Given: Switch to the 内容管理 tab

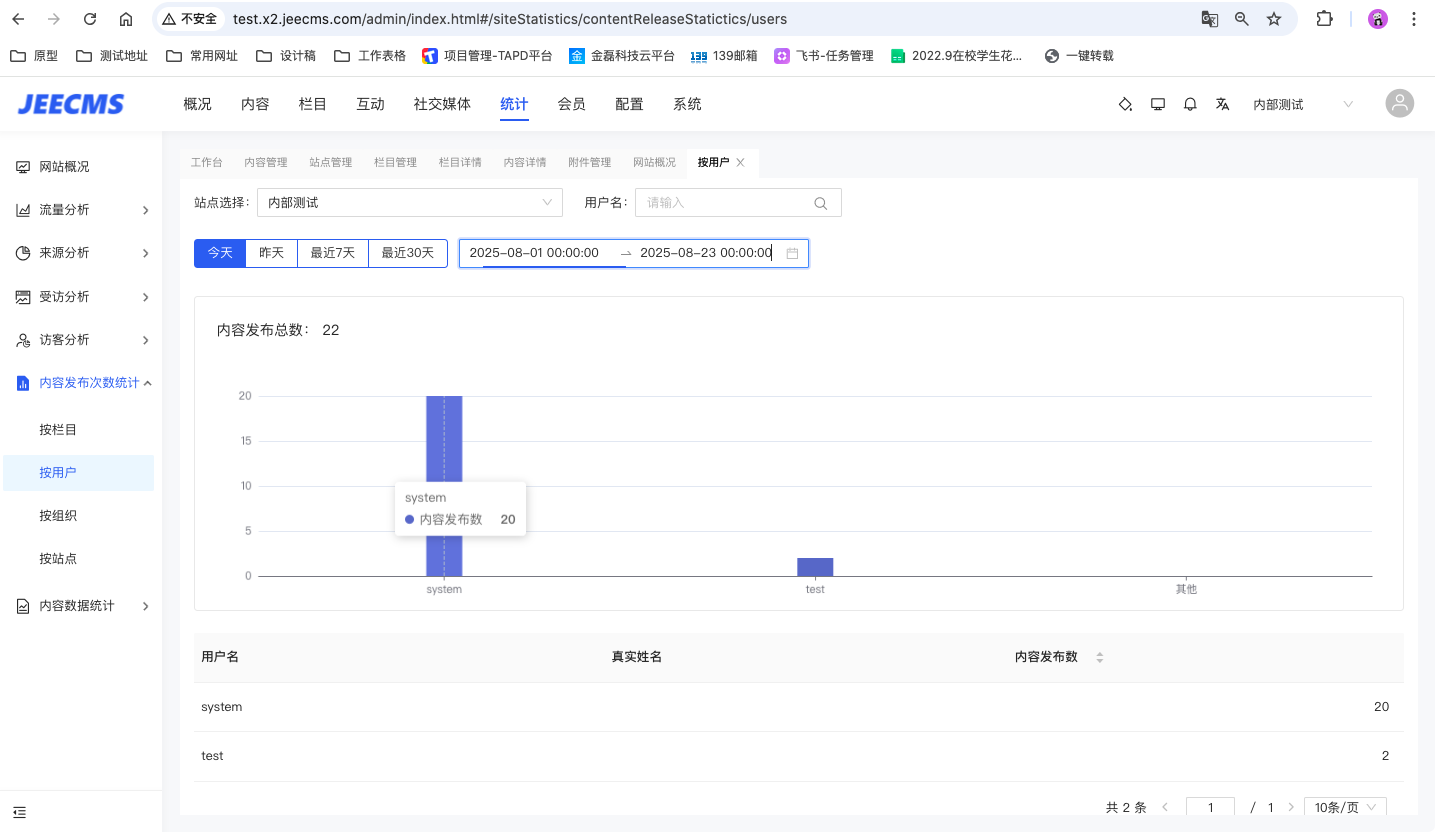Looking at the screenshot, I should tap(266, 162).
